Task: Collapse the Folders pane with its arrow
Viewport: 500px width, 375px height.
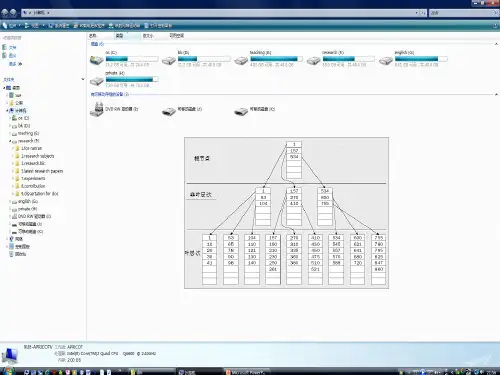Action: [83, 79]
